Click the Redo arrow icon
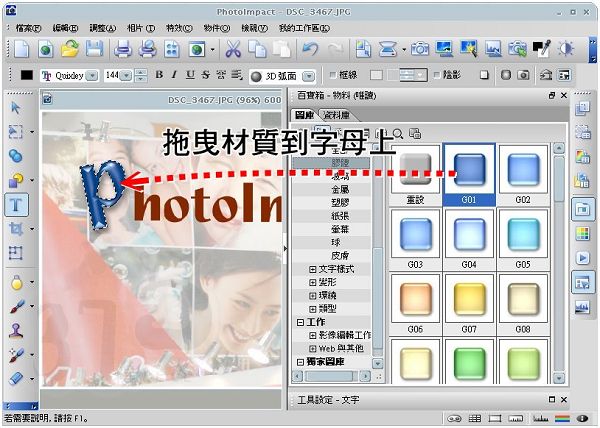This screenshot has height=428, width=600. (x=335, y=50)
